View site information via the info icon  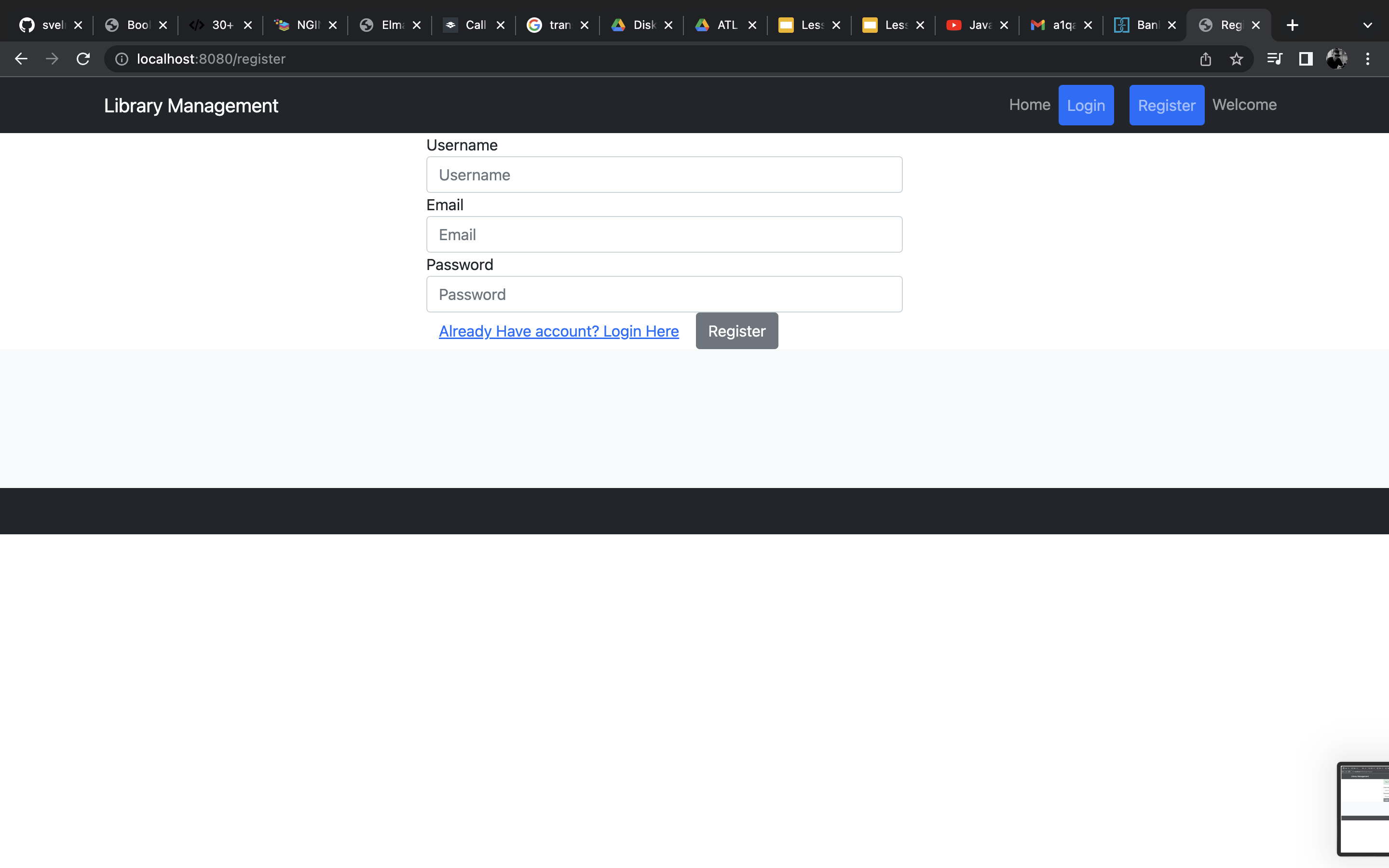click(x=121, y=58)
